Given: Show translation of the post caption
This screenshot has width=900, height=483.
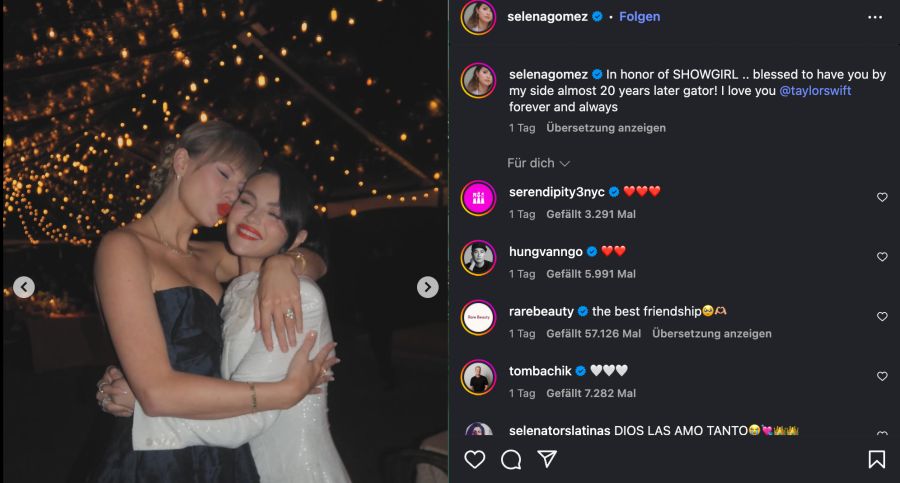Looking at the screenshot, I should click(606, 128).
